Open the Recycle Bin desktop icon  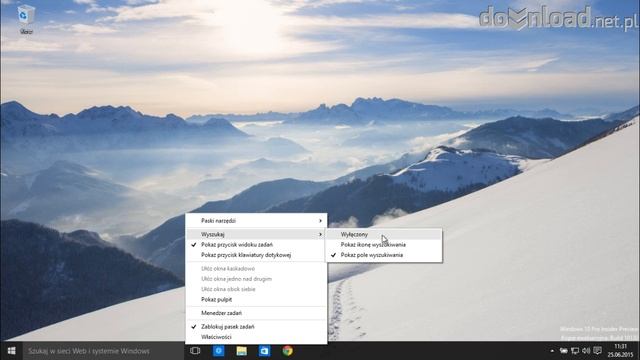coord(26,19)
